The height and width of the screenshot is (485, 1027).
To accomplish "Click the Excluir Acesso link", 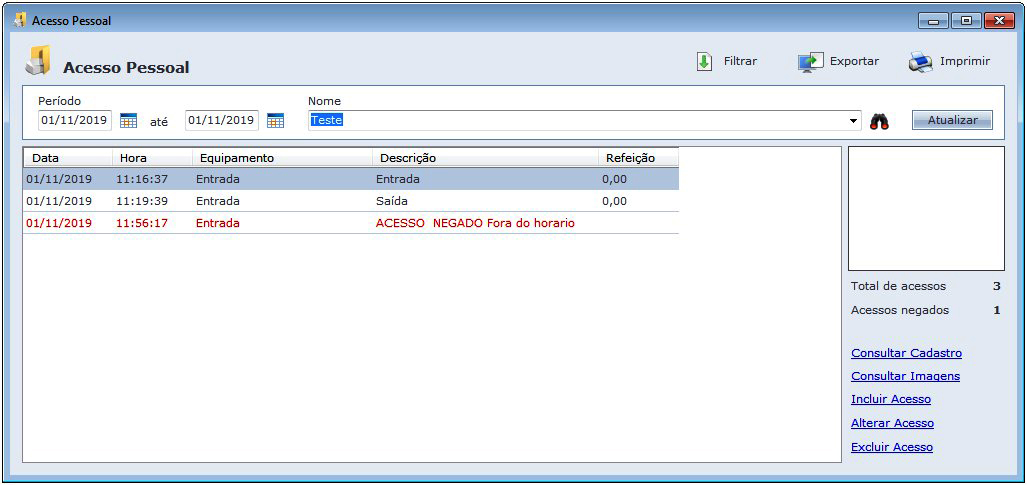I will [891, 447].
